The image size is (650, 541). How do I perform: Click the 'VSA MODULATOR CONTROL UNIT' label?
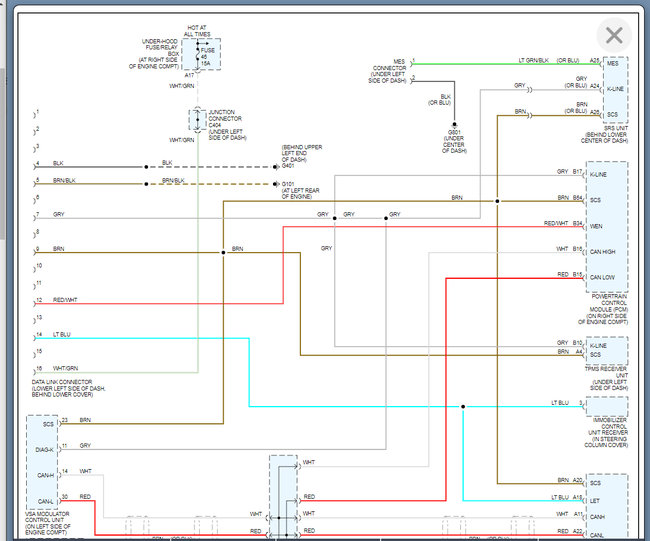(47, 517)
